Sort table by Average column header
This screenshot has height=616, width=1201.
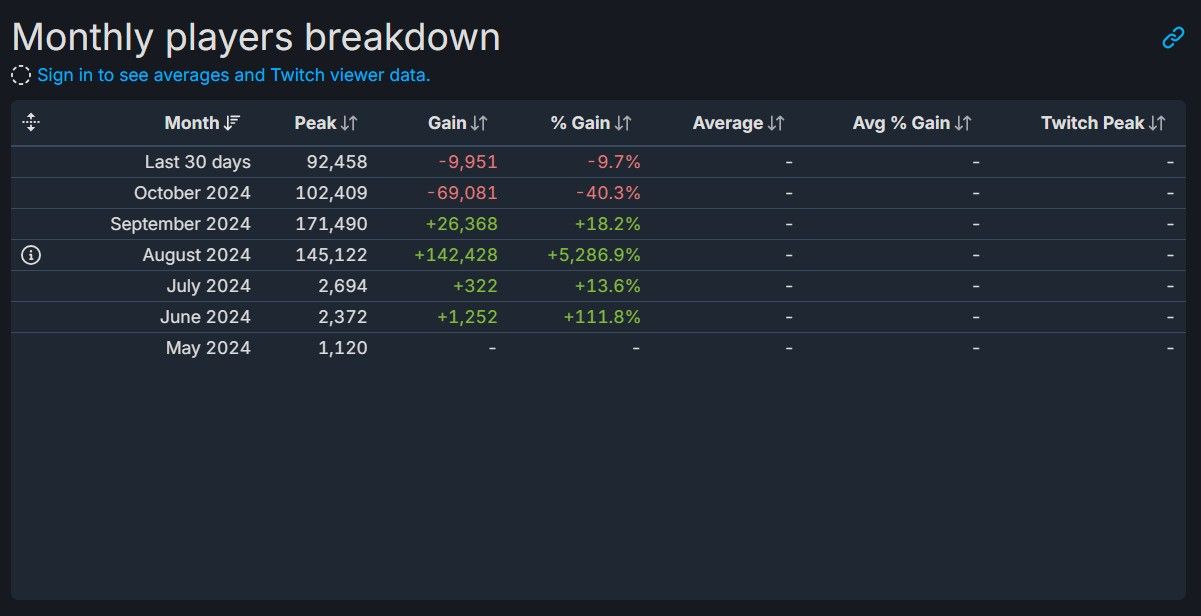[x=739, y=123]
